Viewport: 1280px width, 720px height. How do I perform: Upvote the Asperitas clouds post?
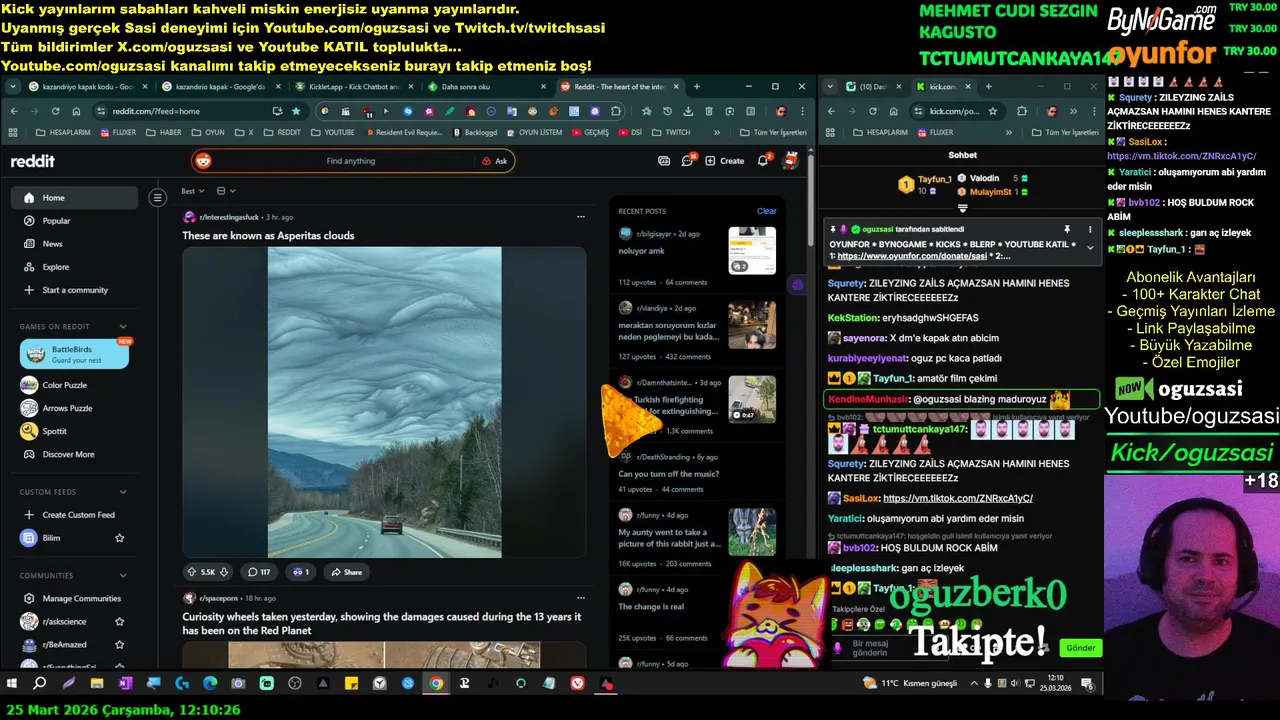191,572
